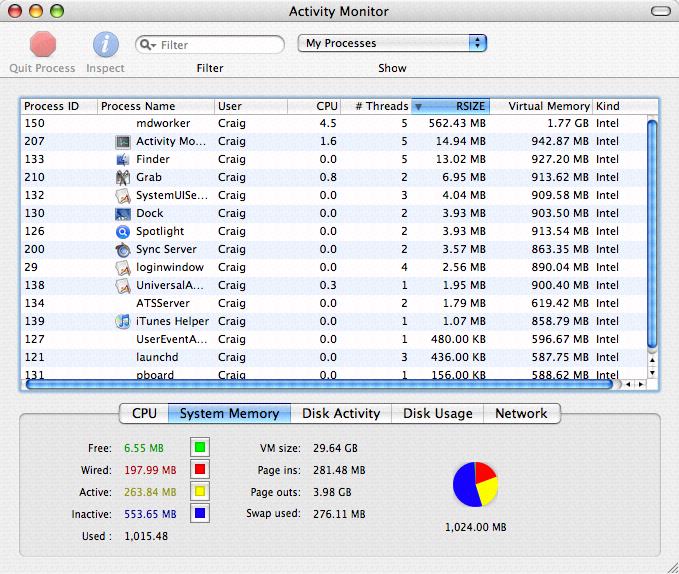
Task: Click the horizontal scrollbar right arrow
Action: coord(640,384)
